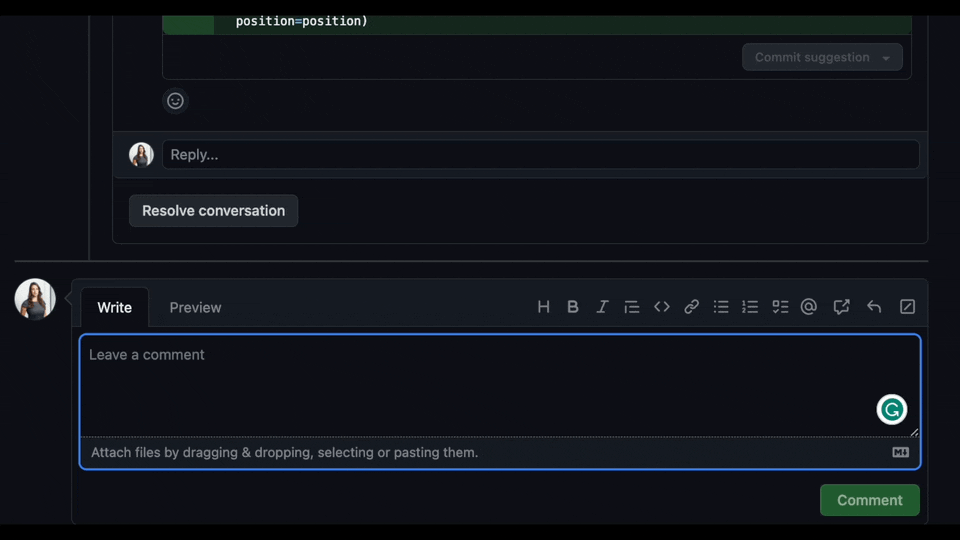
Task: Insert code formatting with the angle brackets icon
Action: tap(662, 307)
